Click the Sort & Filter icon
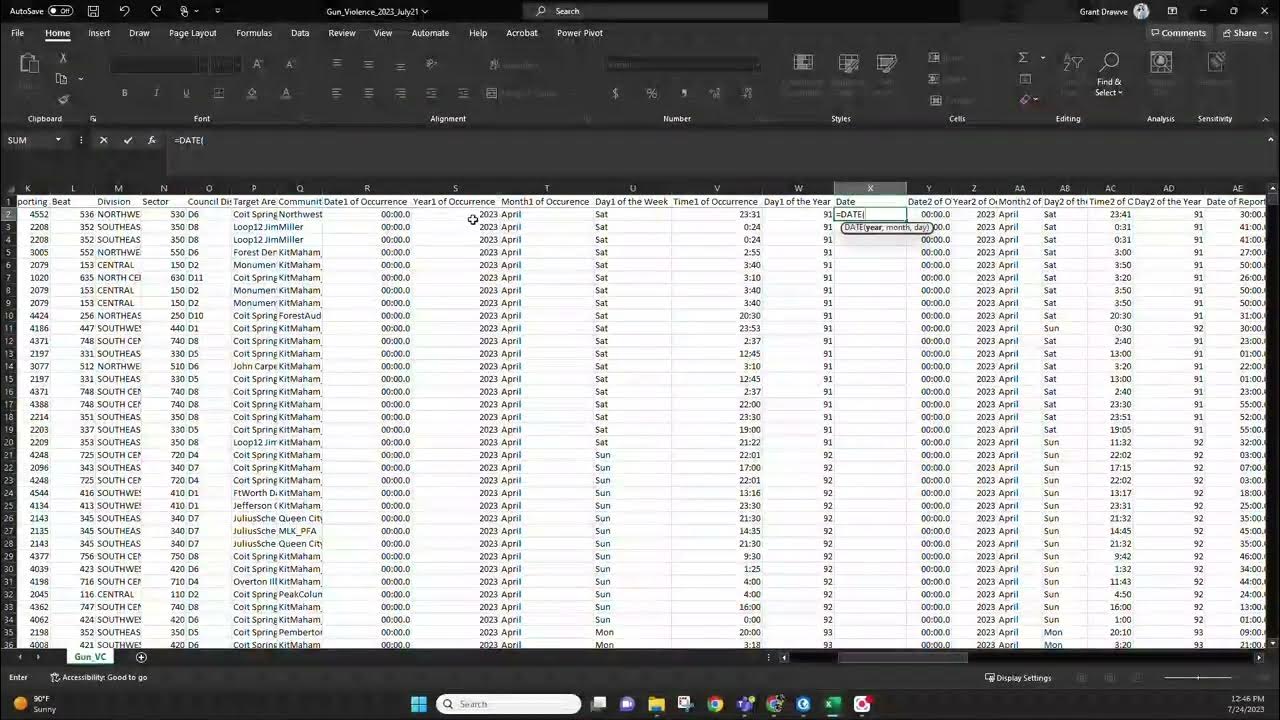Viewport: 1280px width, 720px height. tap(1073, 64)
